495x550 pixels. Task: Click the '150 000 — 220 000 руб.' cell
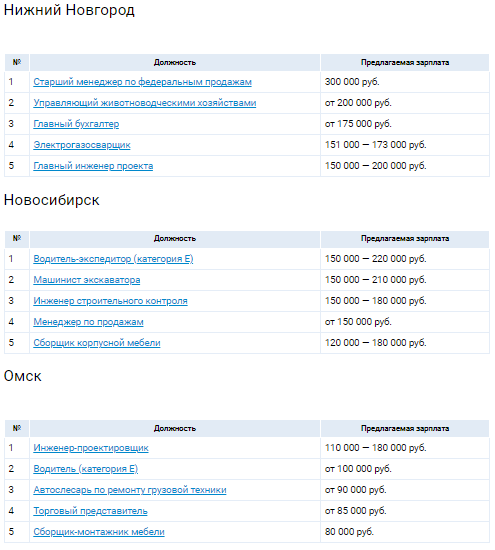(x=405, y=259)
